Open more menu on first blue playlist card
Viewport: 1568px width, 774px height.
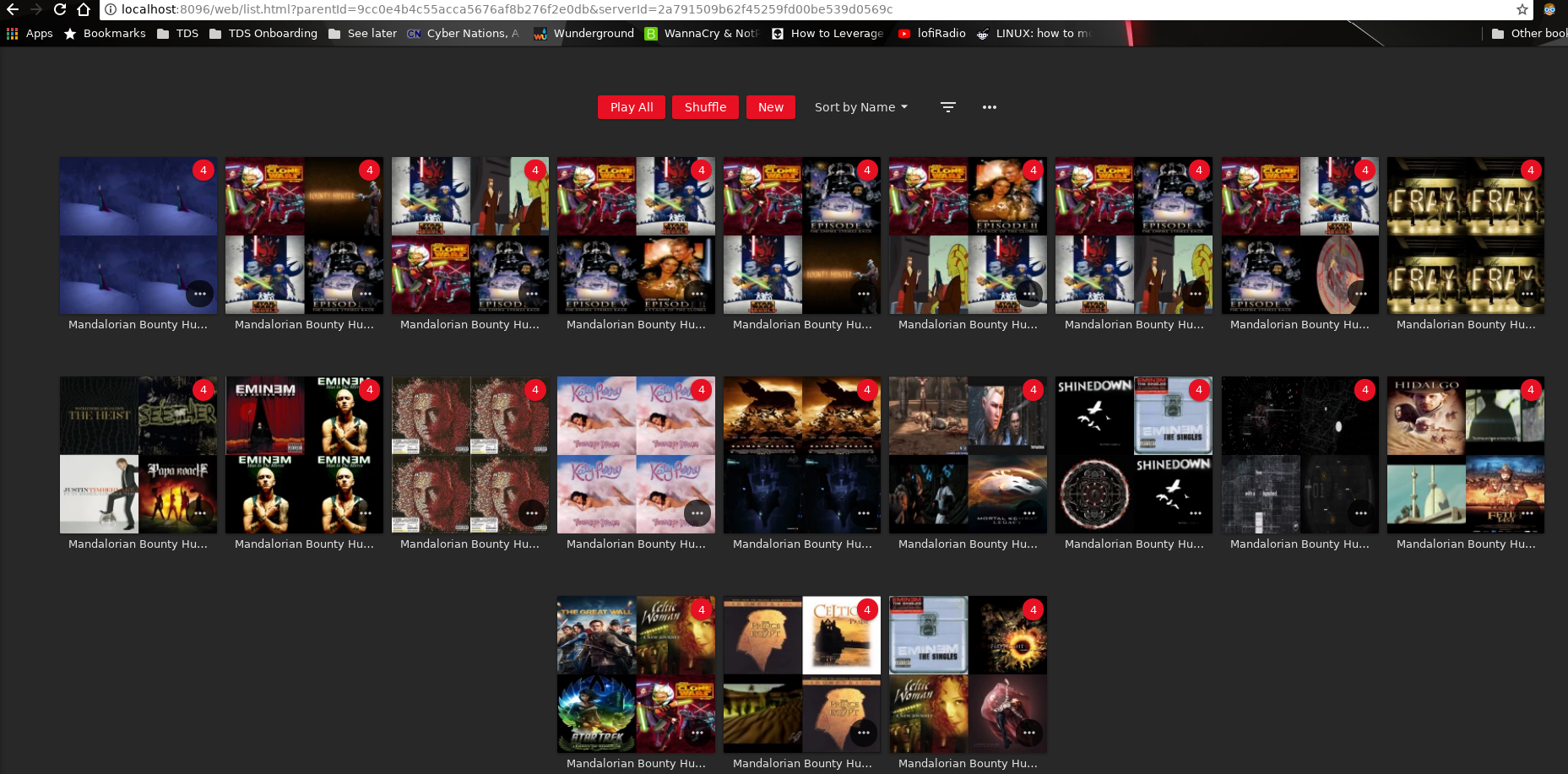point(199,294)
